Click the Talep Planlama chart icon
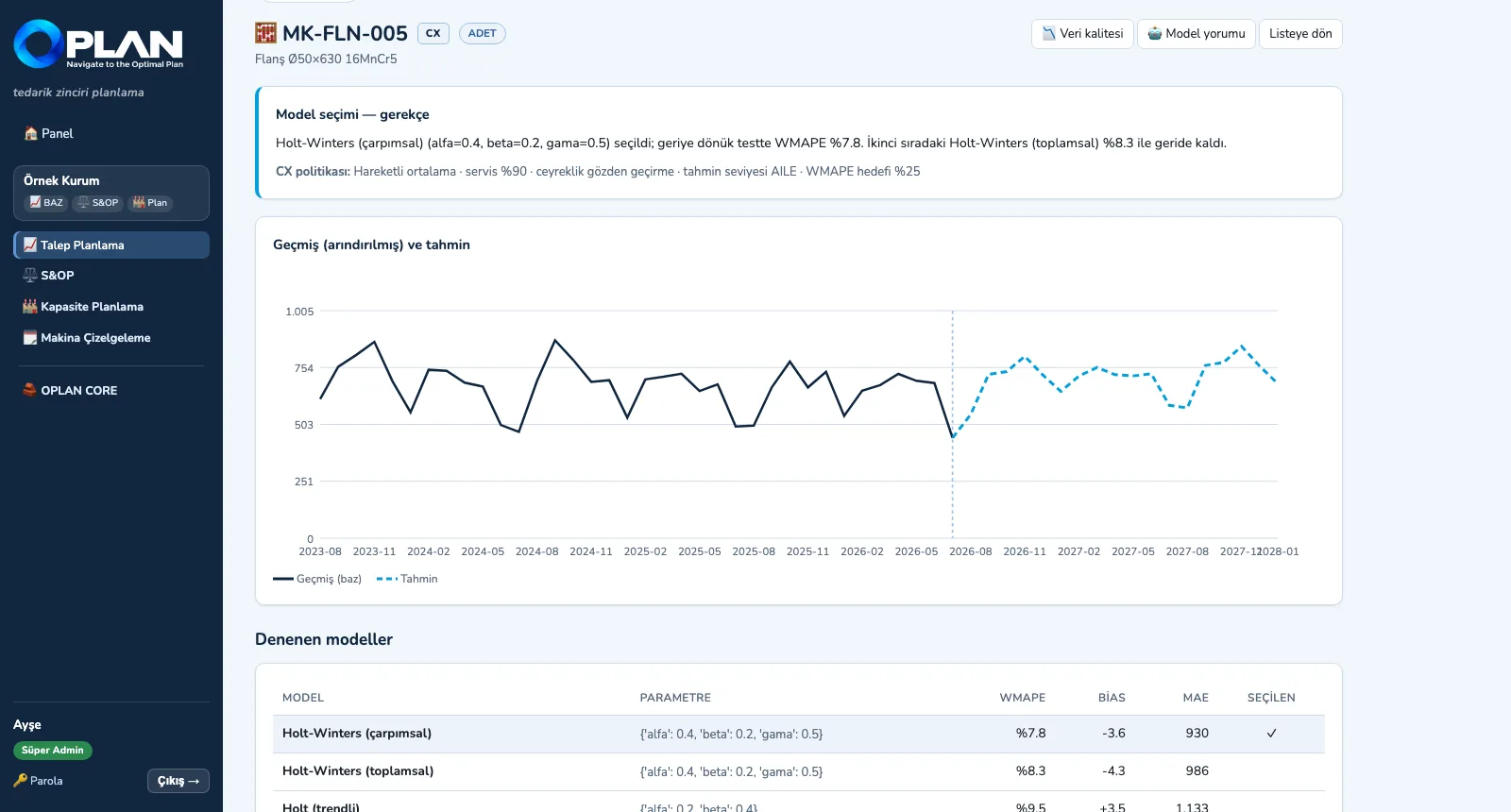 [30, 245]
